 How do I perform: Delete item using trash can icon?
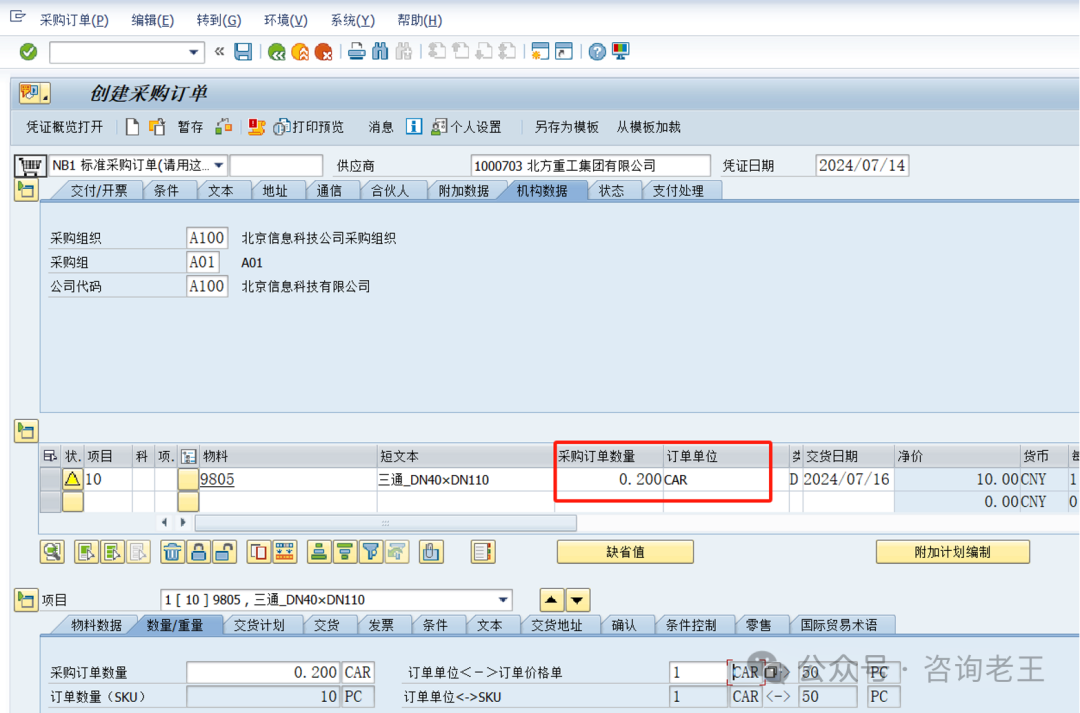click(172, 551)
